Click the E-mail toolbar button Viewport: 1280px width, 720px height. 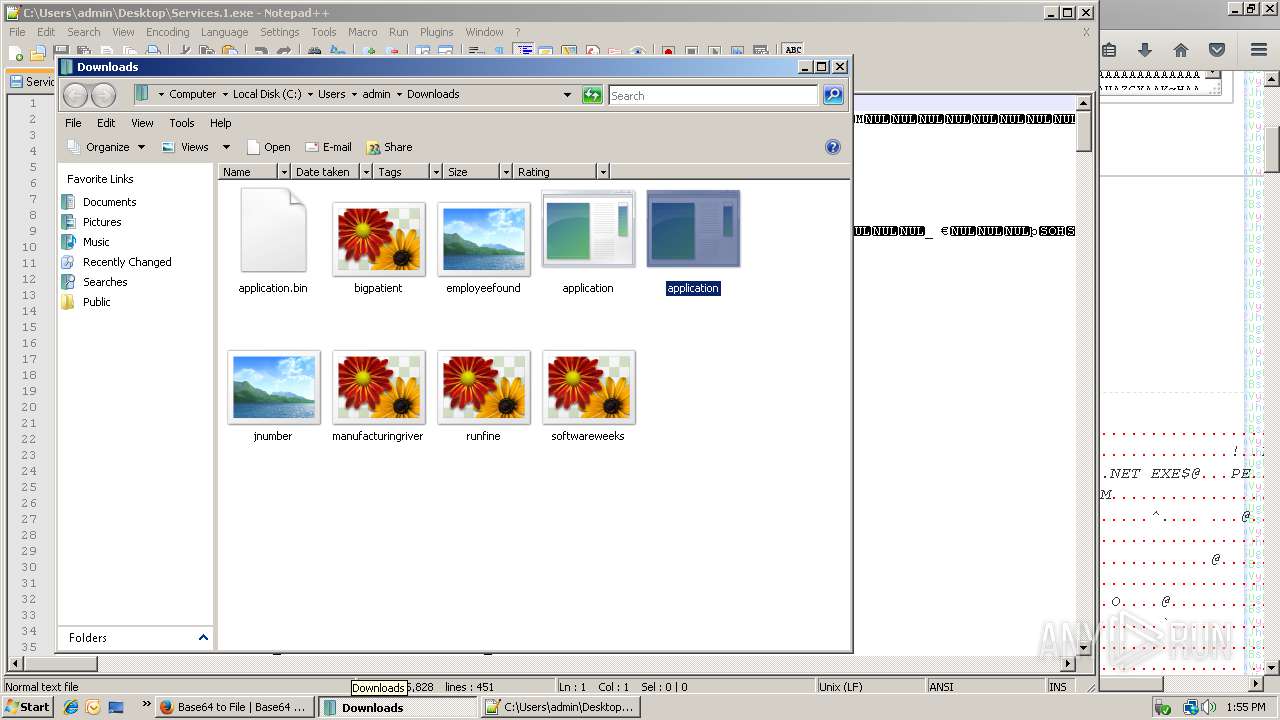(328, 147)
